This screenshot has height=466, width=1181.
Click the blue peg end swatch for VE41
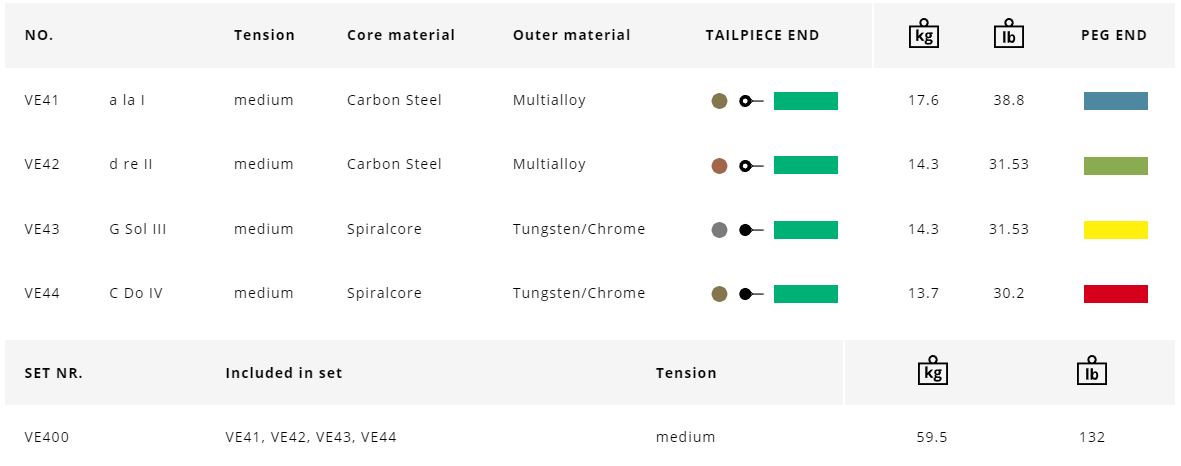tap(1115, 101)
